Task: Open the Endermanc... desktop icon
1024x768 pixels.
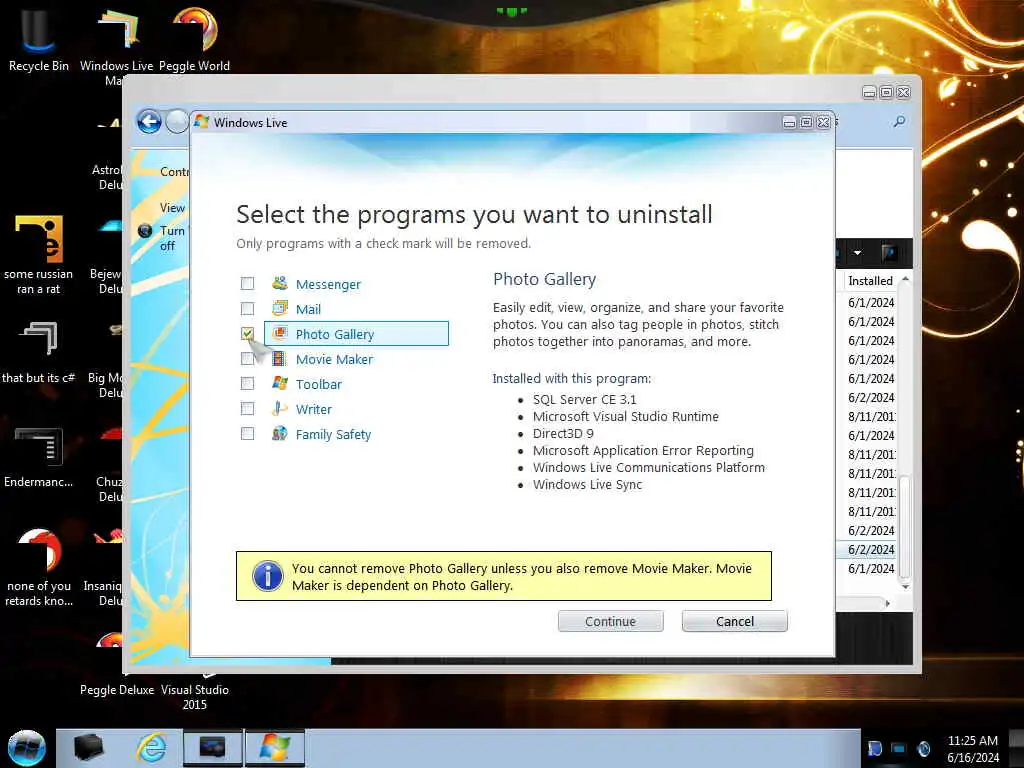Action: pos(39,457)
